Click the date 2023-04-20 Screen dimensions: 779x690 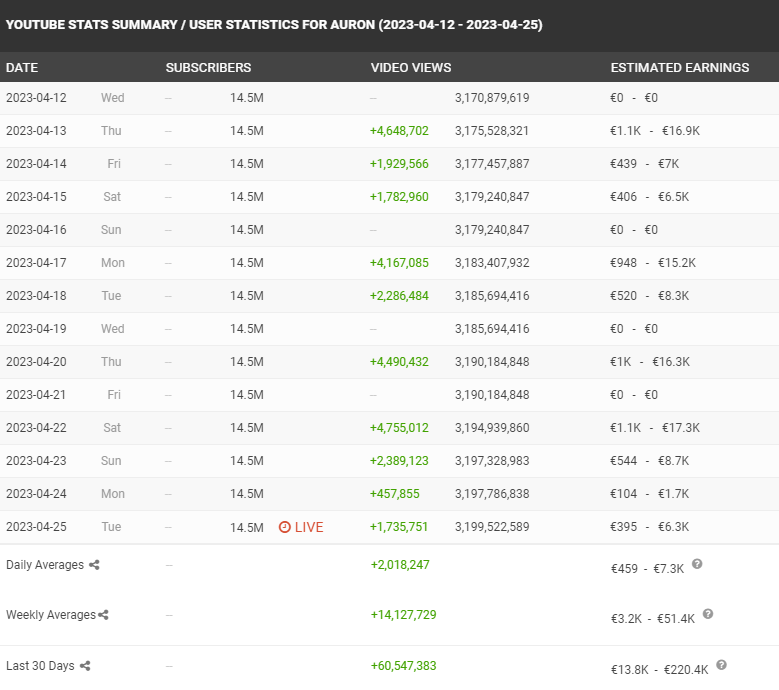[x=36, y=362]
